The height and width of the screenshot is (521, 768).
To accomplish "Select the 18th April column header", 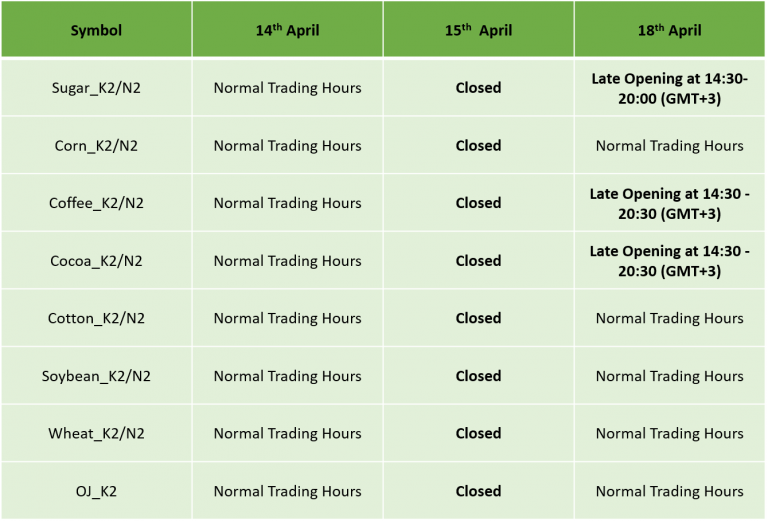I will [670, 29].
